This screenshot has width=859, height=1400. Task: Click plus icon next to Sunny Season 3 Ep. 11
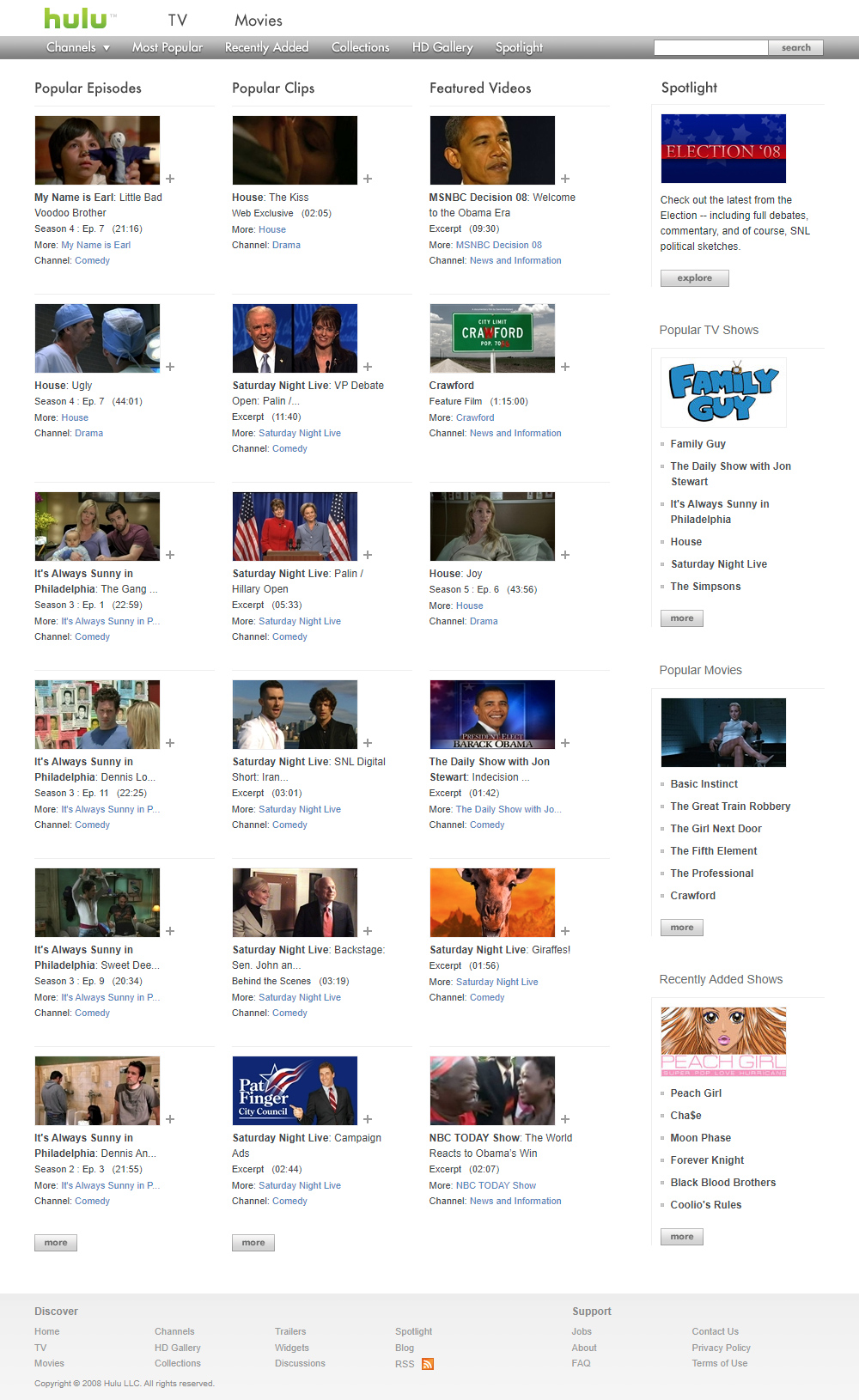[x=170, y=743]
